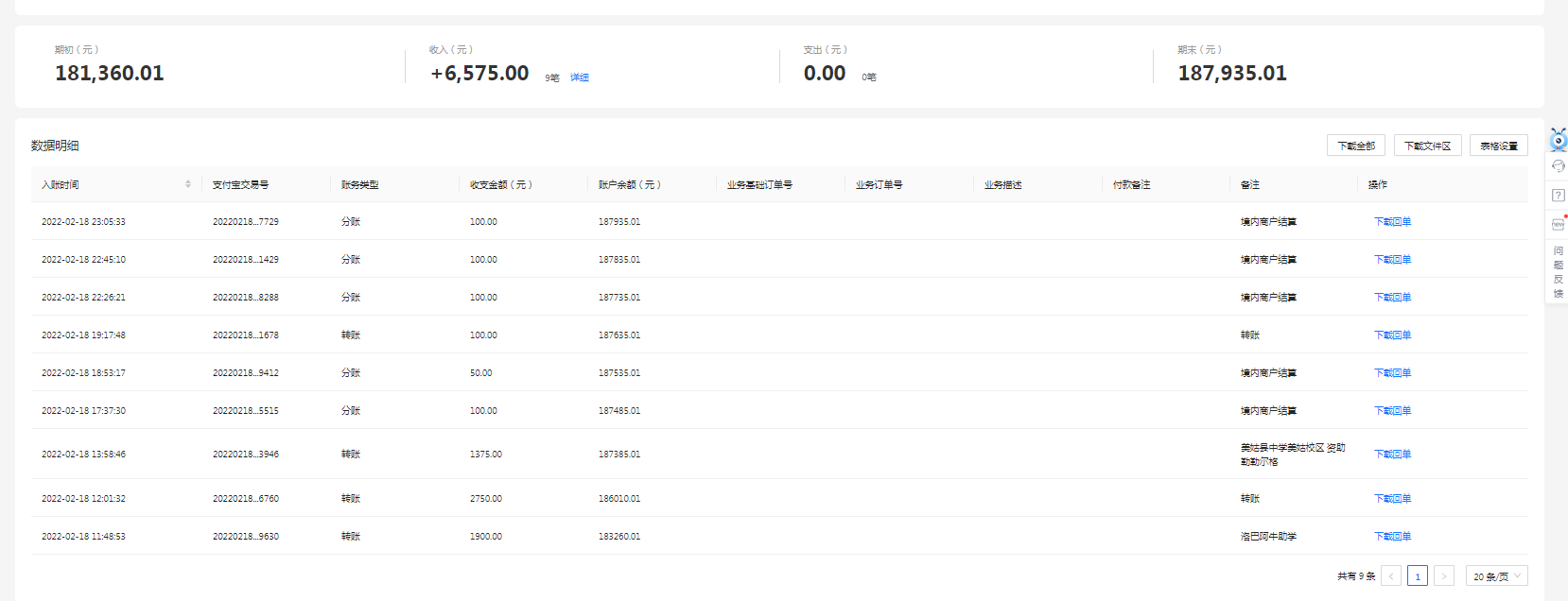Download receipt for 11:48:53 transaction

[1392, 537]
